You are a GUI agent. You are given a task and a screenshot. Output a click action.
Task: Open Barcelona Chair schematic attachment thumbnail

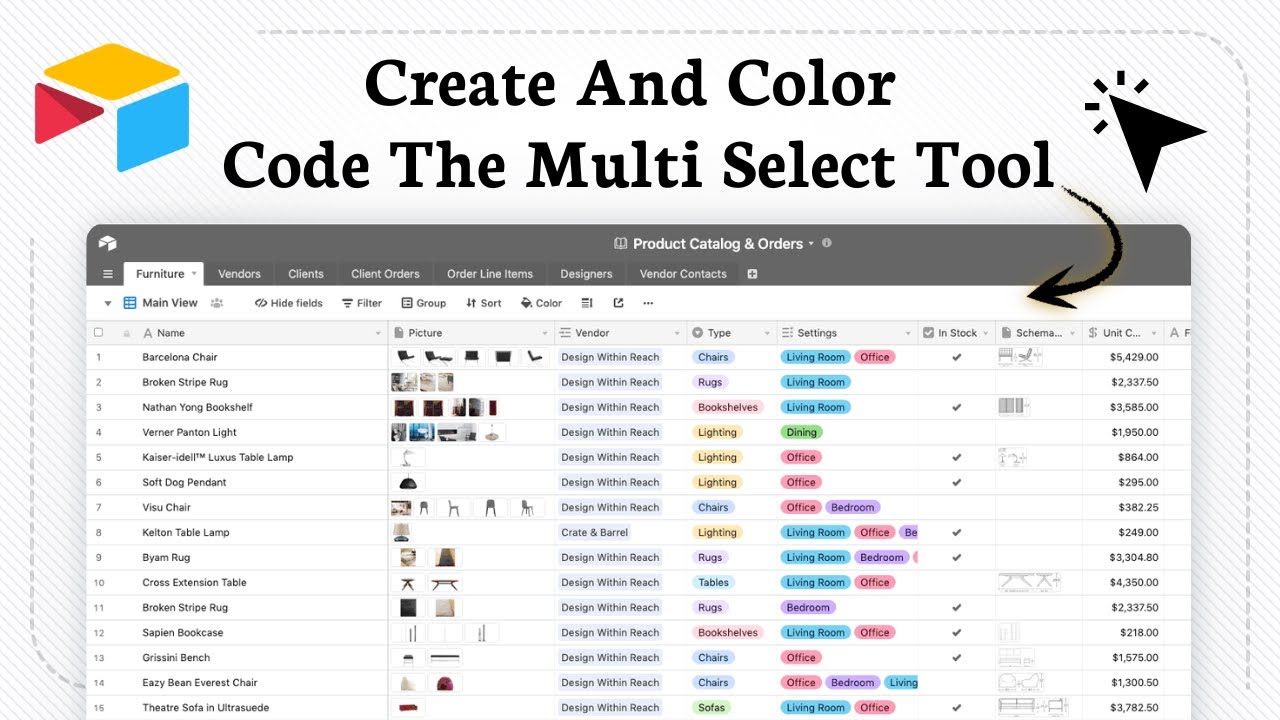click(1020, 357)
